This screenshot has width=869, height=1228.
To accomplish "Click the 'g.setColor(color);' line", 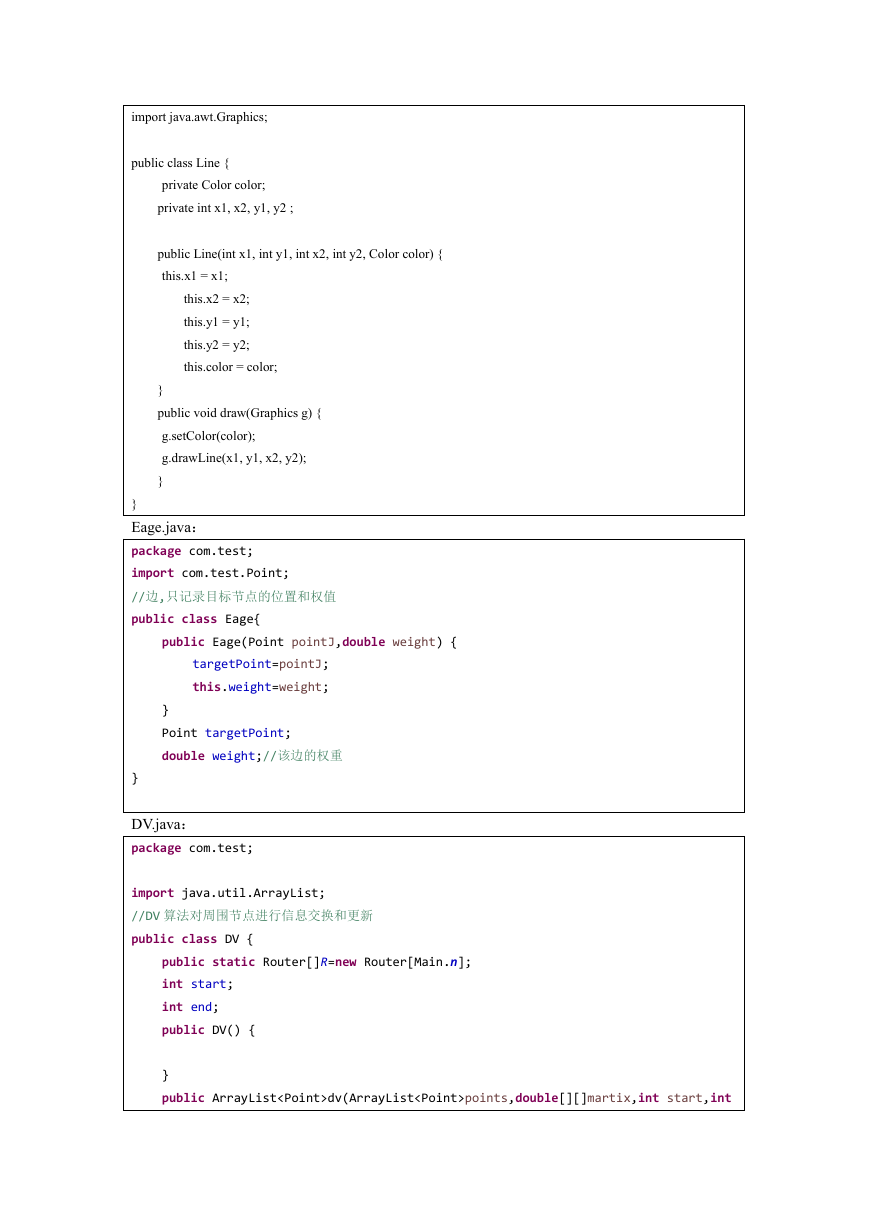I will [209, 436].
